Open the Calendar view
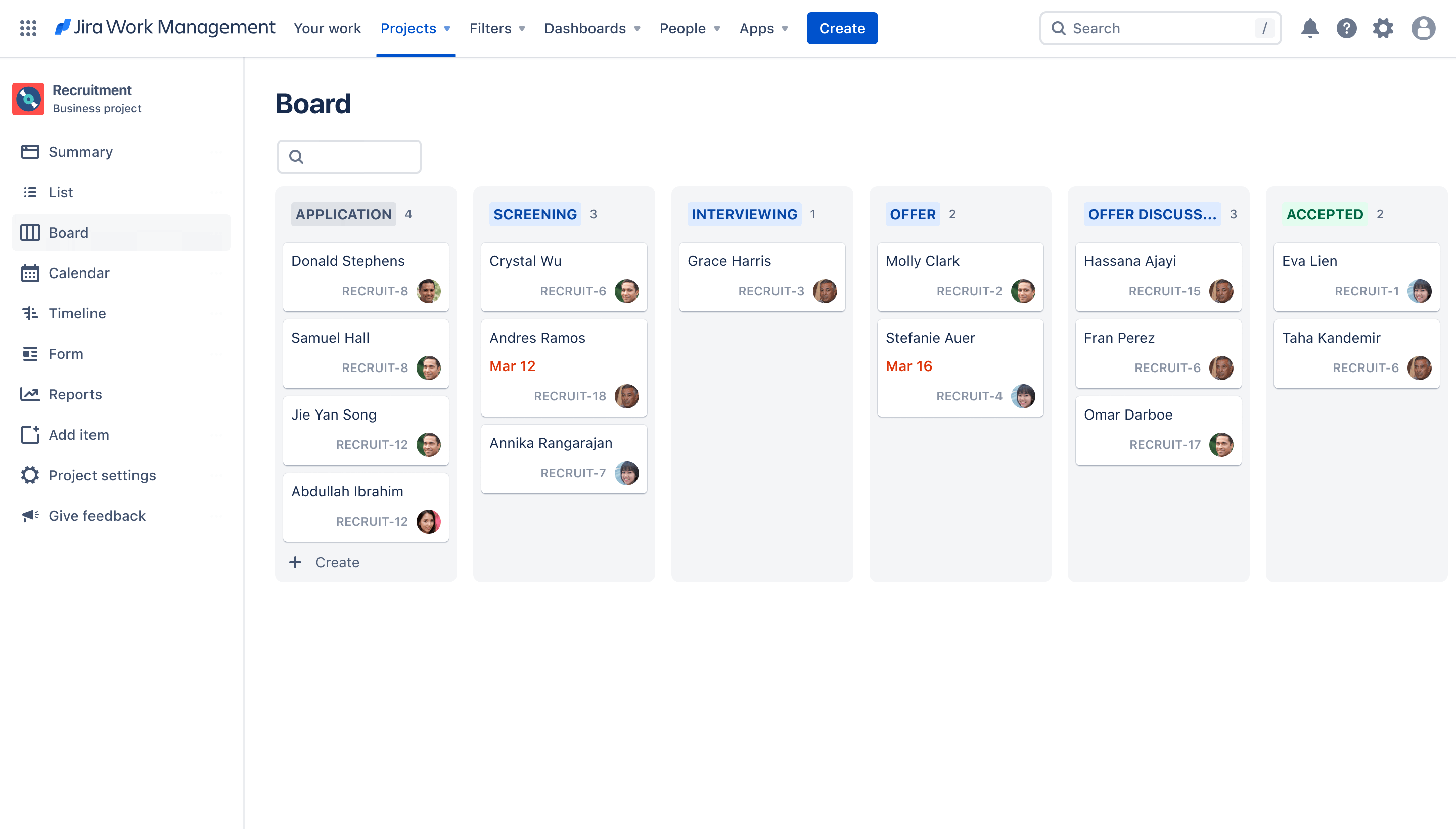This screenshot has width=1456, height=829. (x=78, y=272)
